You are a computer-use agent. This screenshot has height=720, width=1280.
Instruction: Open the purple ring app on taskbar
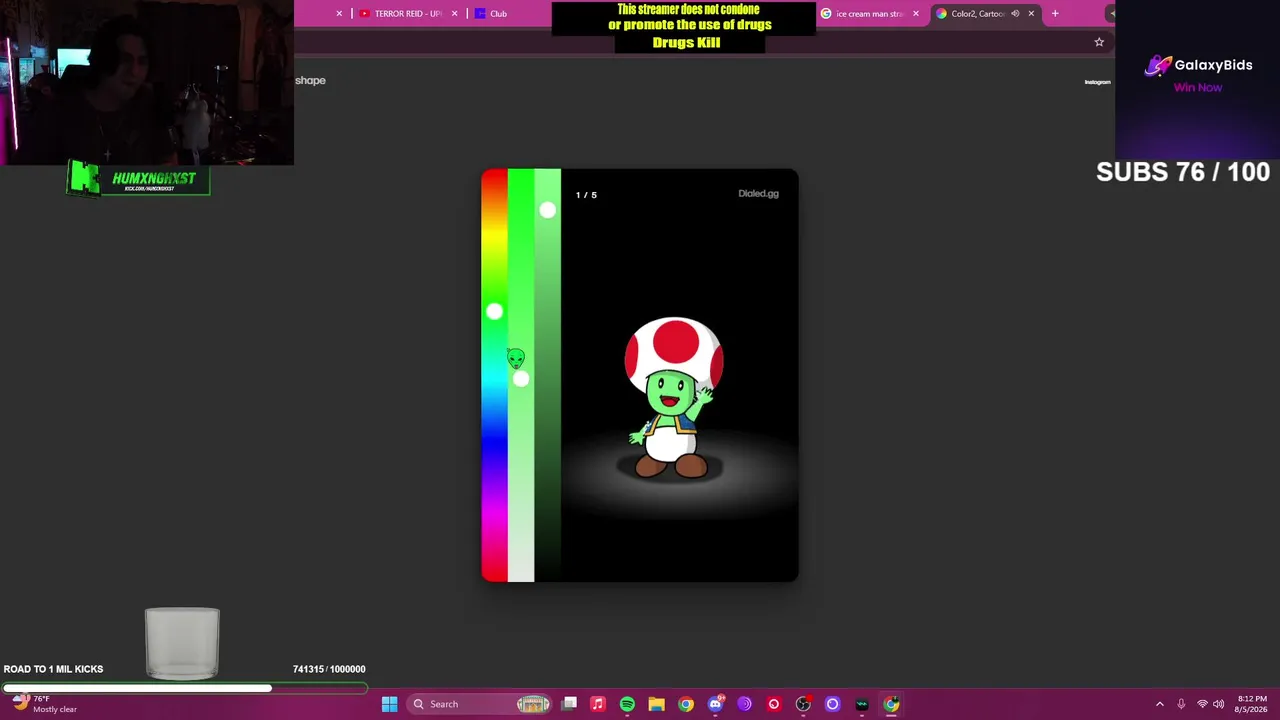click(x=832, y=704)
